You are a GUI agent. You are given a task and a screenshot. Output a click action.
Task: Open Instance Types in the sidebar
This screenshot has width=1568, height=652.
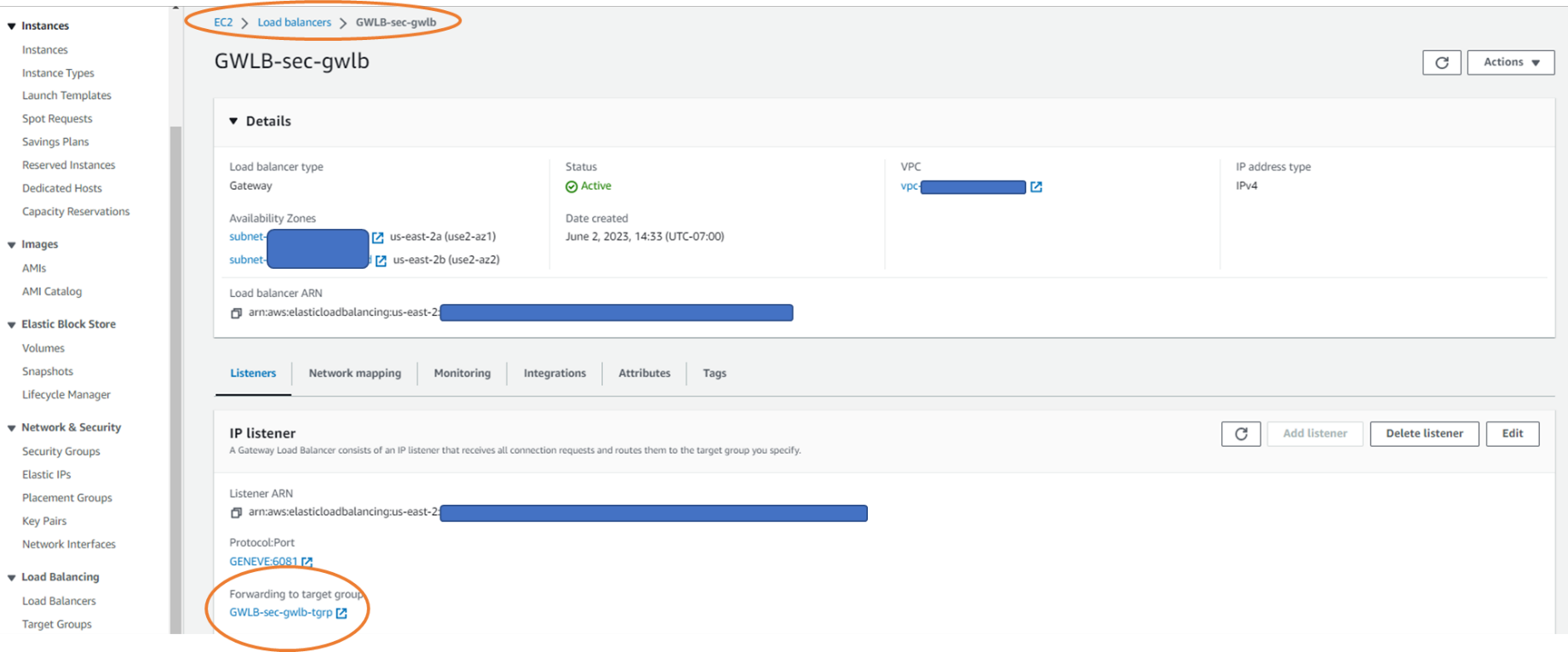coord(58,73)
